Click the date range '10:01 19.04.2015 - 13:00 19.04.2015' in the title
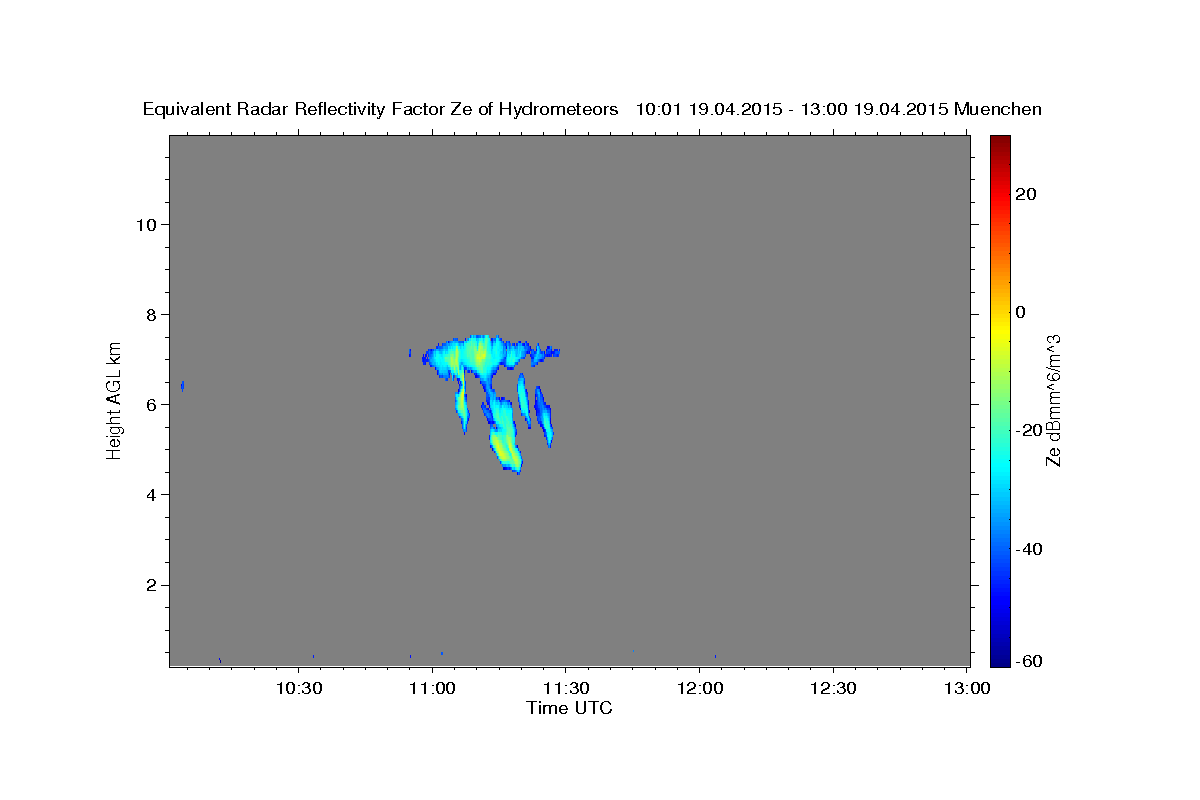Screen dimensions: 1200x800 click(x=792, y=110)
